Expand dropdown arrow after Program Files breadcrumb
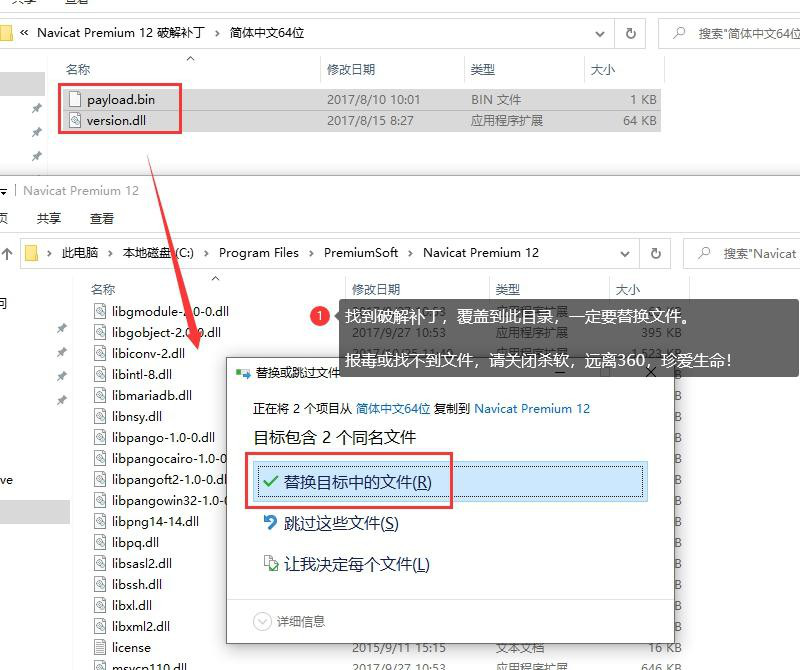The height and width of the screenshot is (670, 800). [311, 253]
